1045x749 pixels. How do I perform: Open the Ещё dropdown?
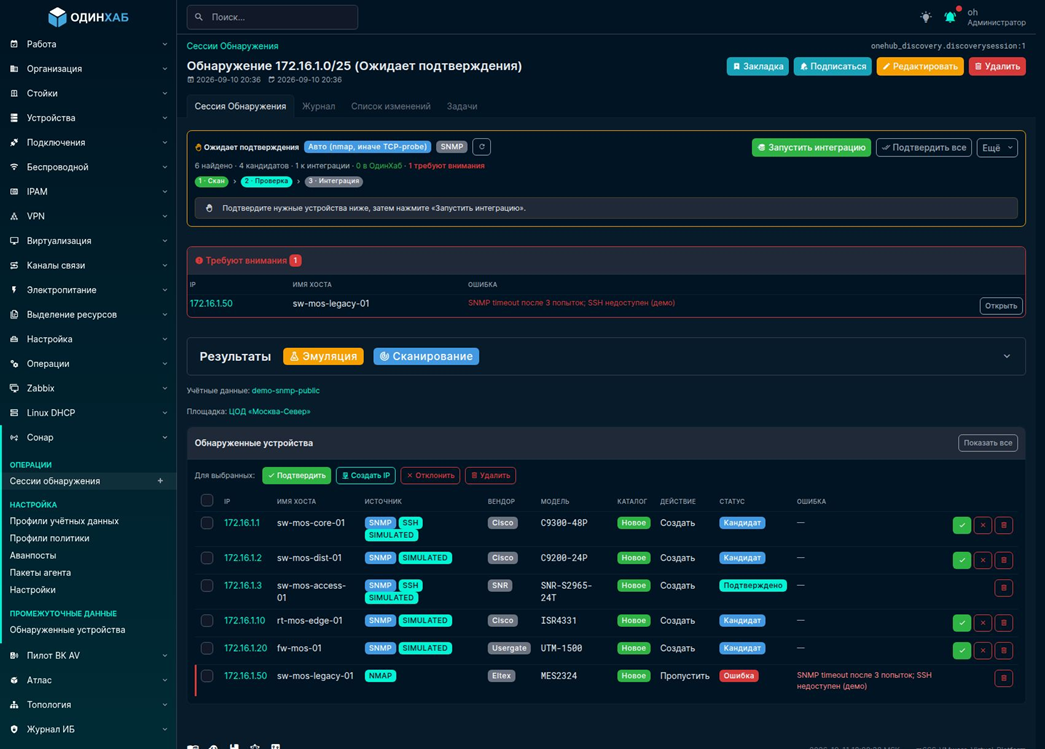(997, 147)
